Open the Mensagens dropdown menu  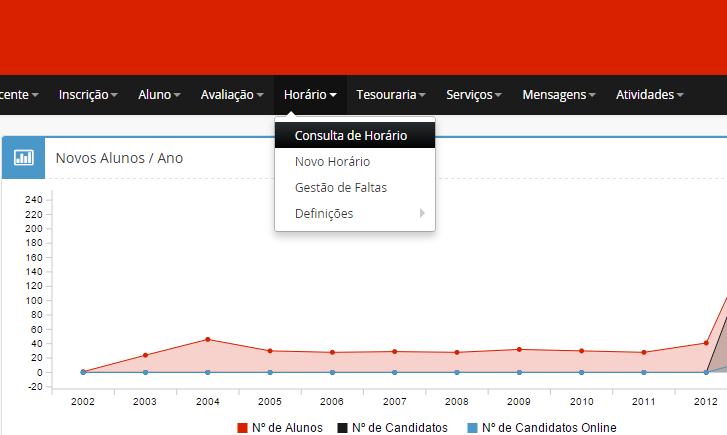(558, 95)
